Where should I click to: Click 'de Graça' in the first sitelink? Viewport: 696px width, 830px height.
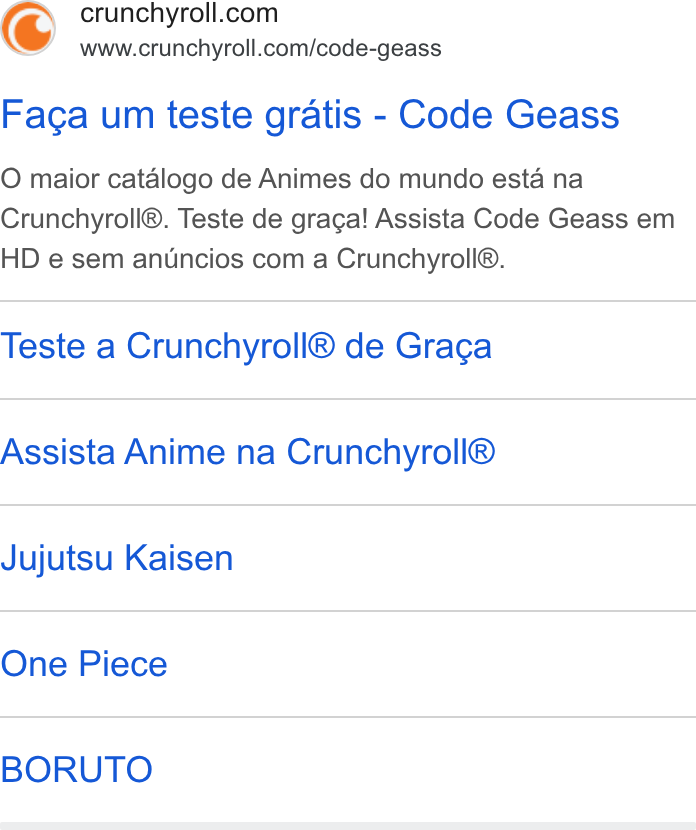(x=418, y=347)
